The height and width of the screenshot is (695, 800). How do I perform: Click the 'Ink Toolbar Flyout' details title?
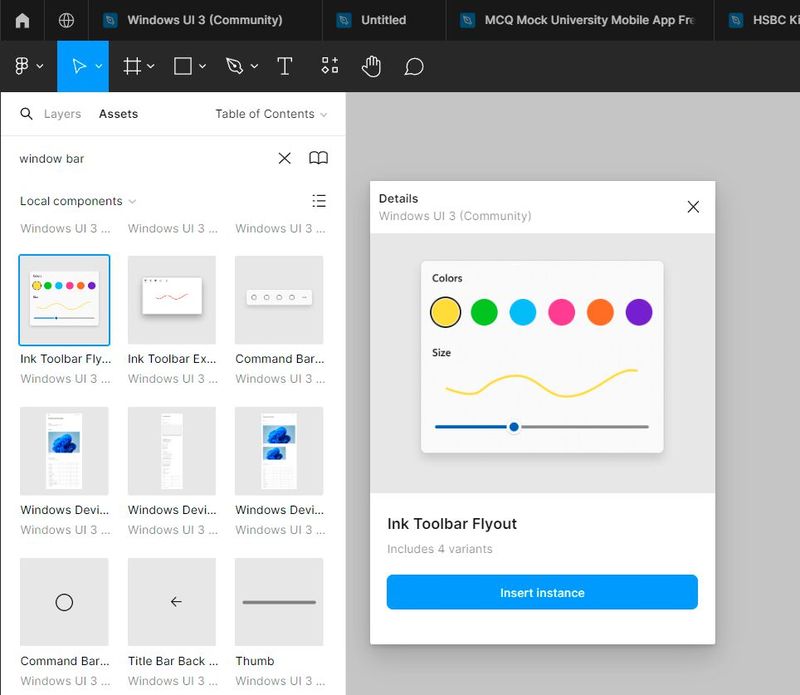point(452,524)
